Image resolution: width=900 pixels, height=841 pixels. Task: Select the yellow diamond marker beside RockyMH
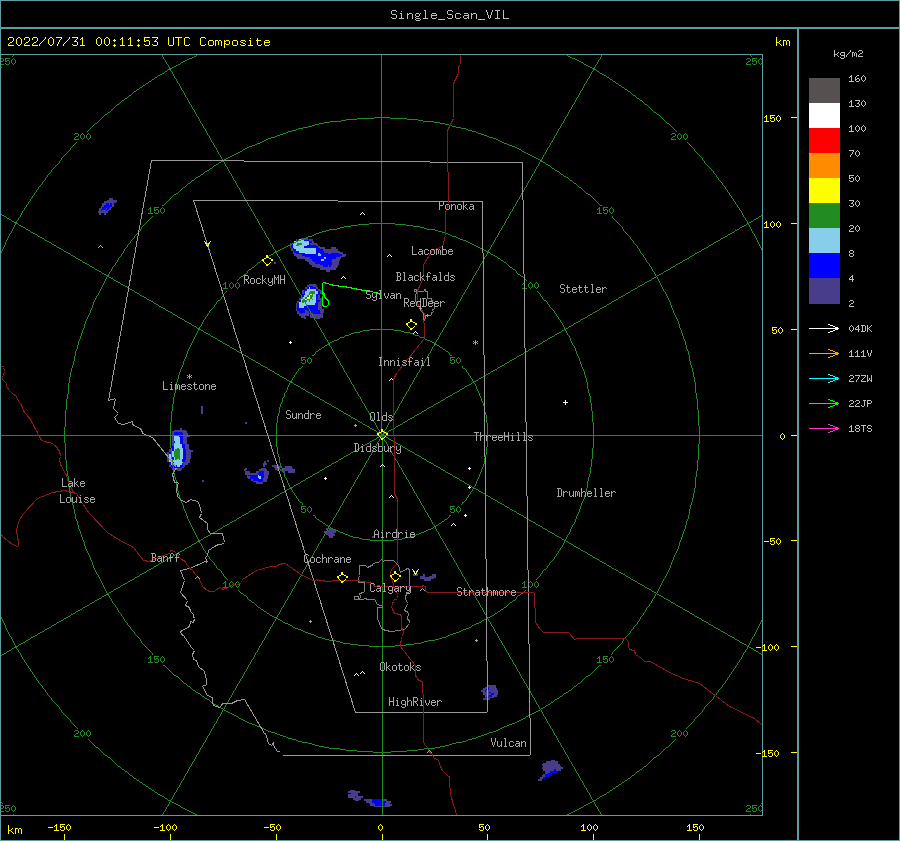point(267,261)
